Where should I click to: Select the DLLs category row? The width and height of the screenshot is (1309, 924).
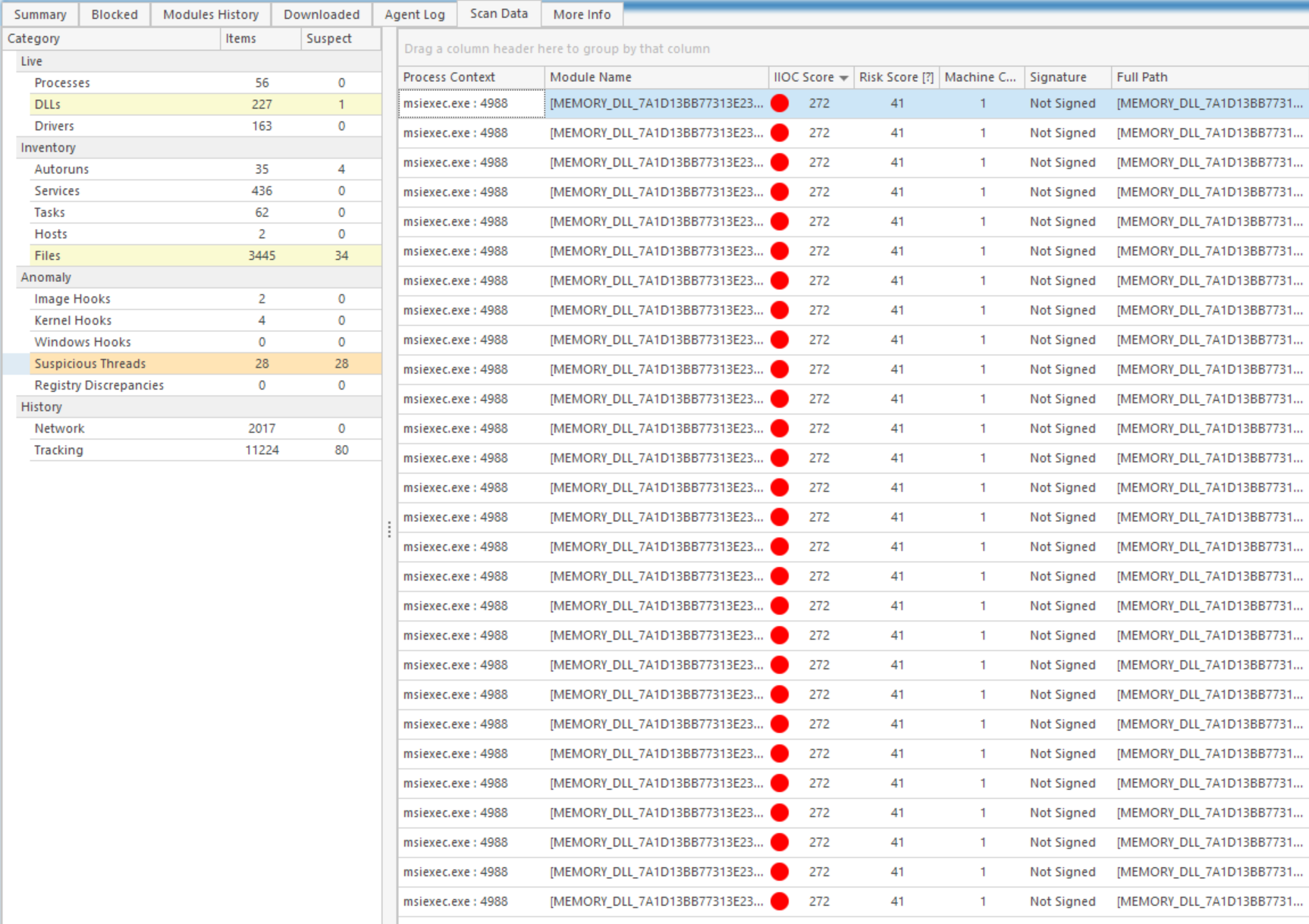(47, 105)
